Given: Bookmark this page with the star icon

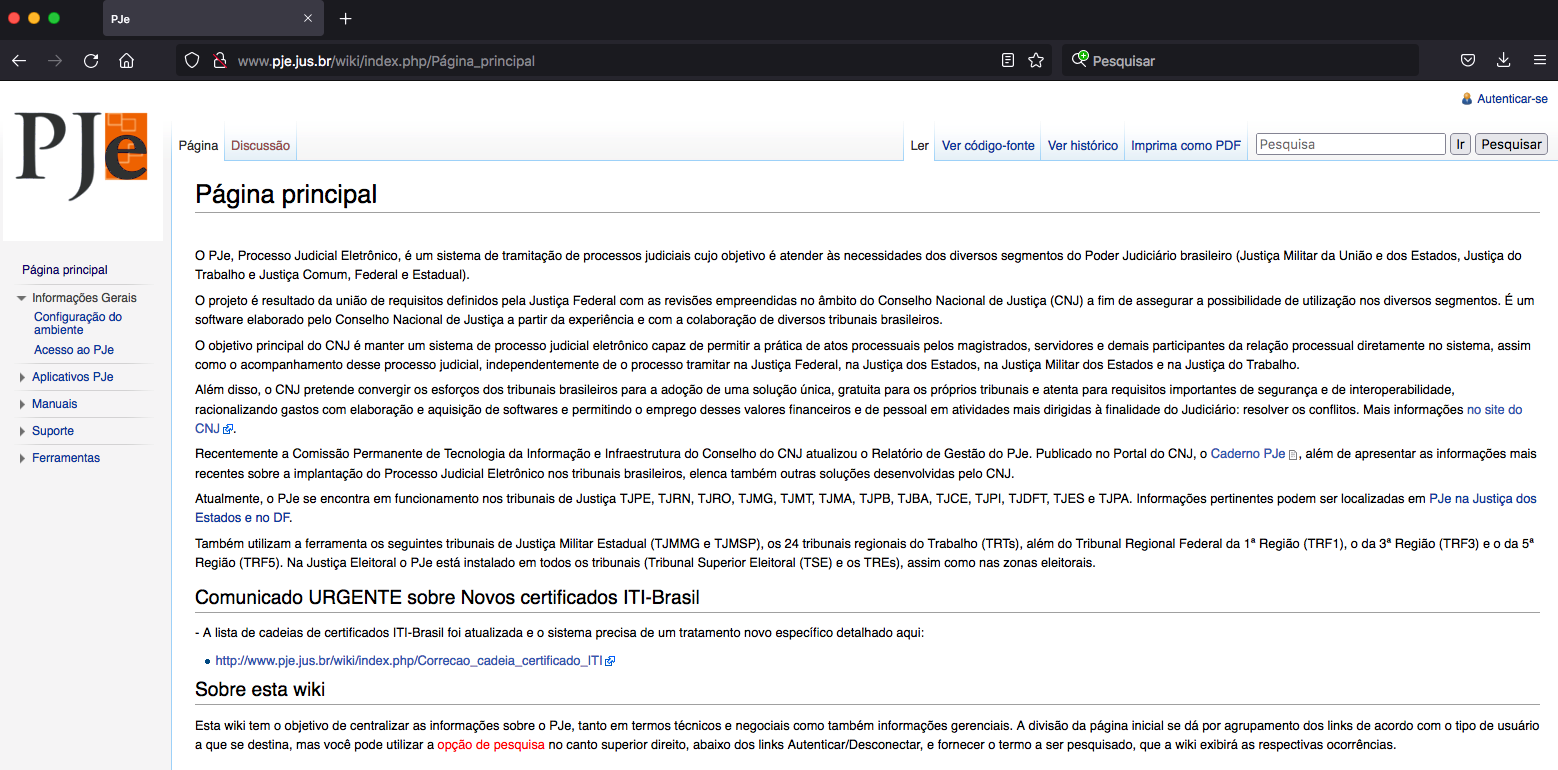Looking at the screenshot, I should [1036, 61].
